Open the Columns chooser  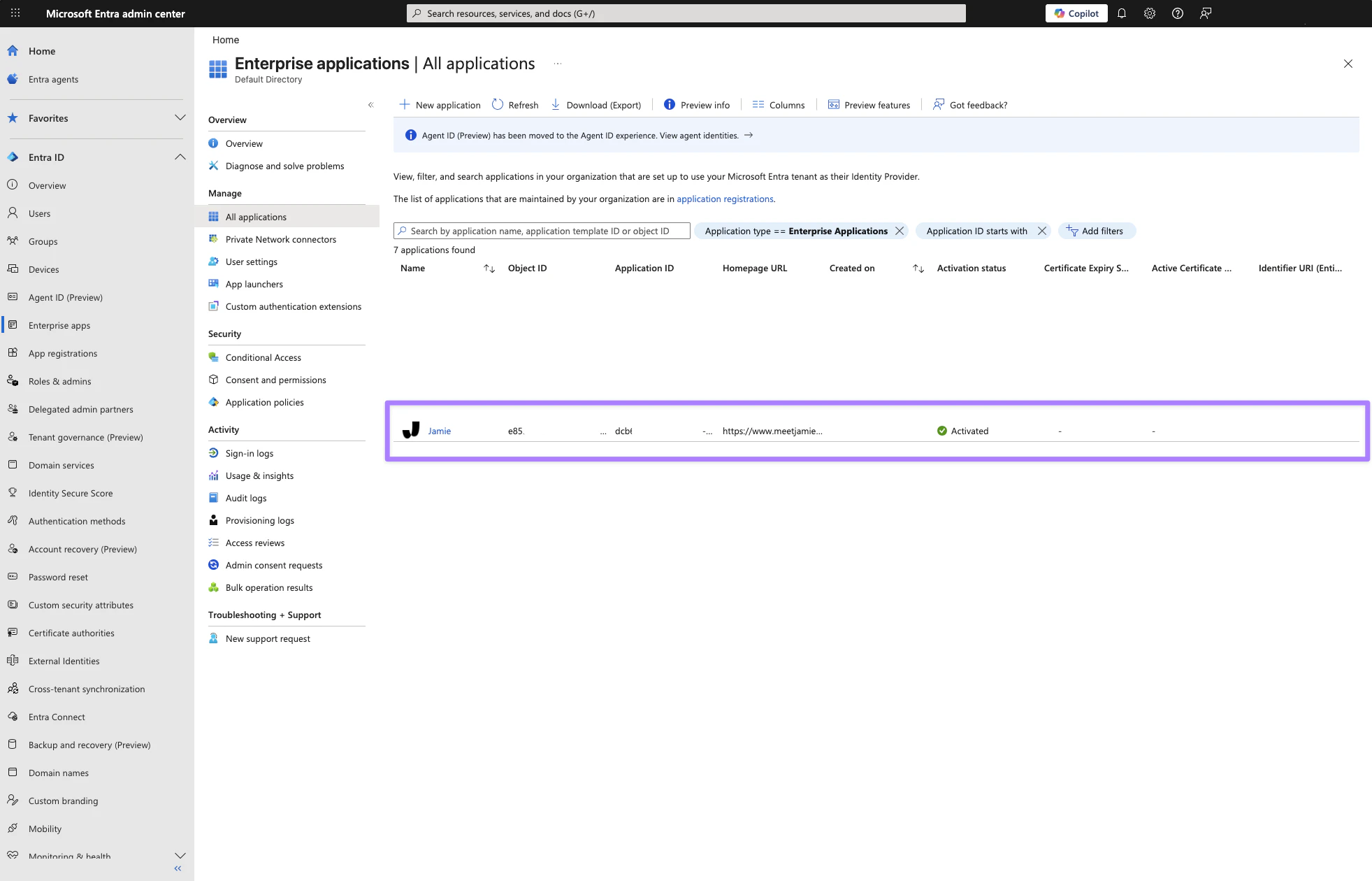click(779, 105)
